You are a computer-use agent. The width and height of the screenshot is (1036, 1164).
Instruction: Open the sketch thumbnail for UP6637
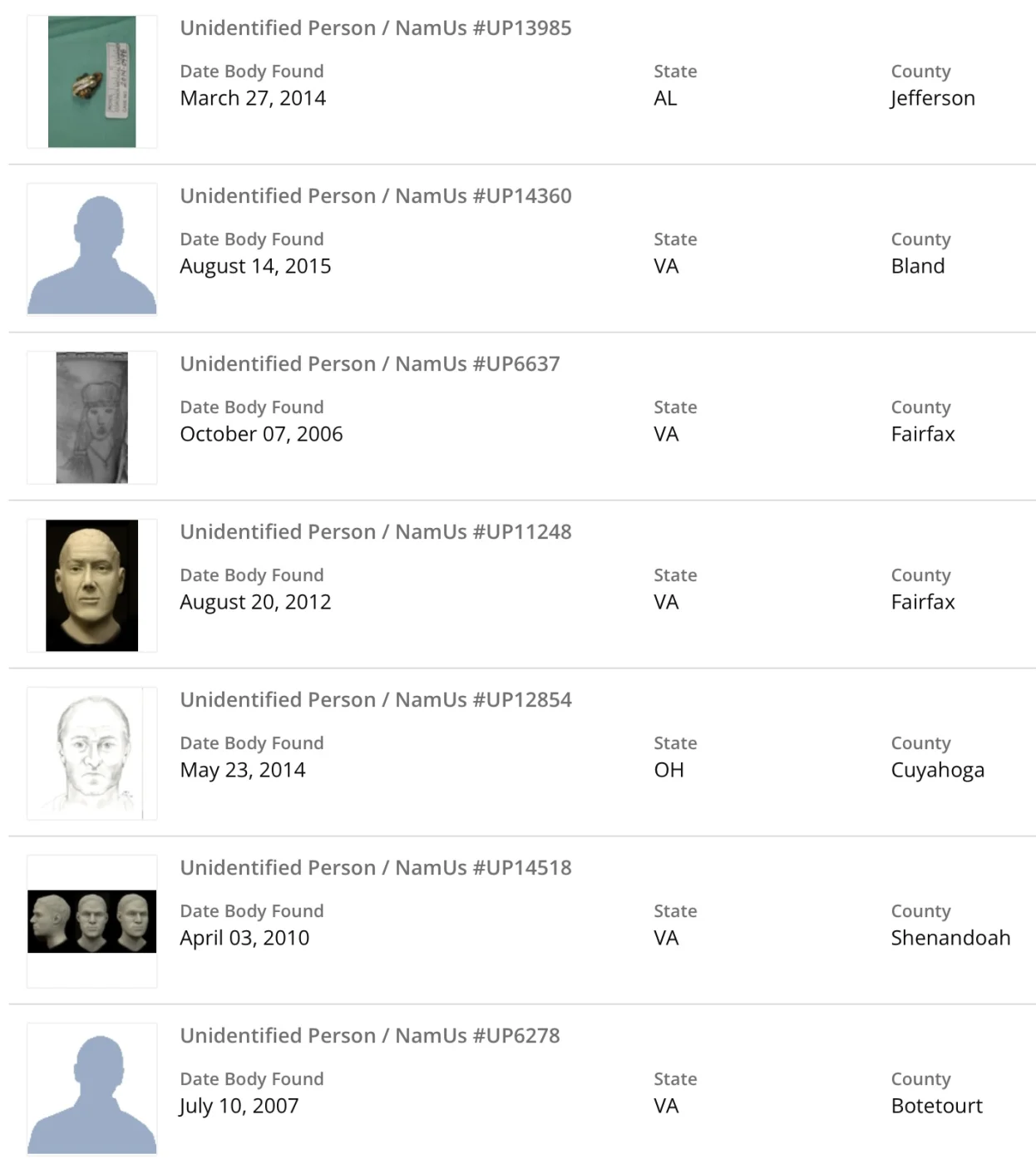point(91,417)
